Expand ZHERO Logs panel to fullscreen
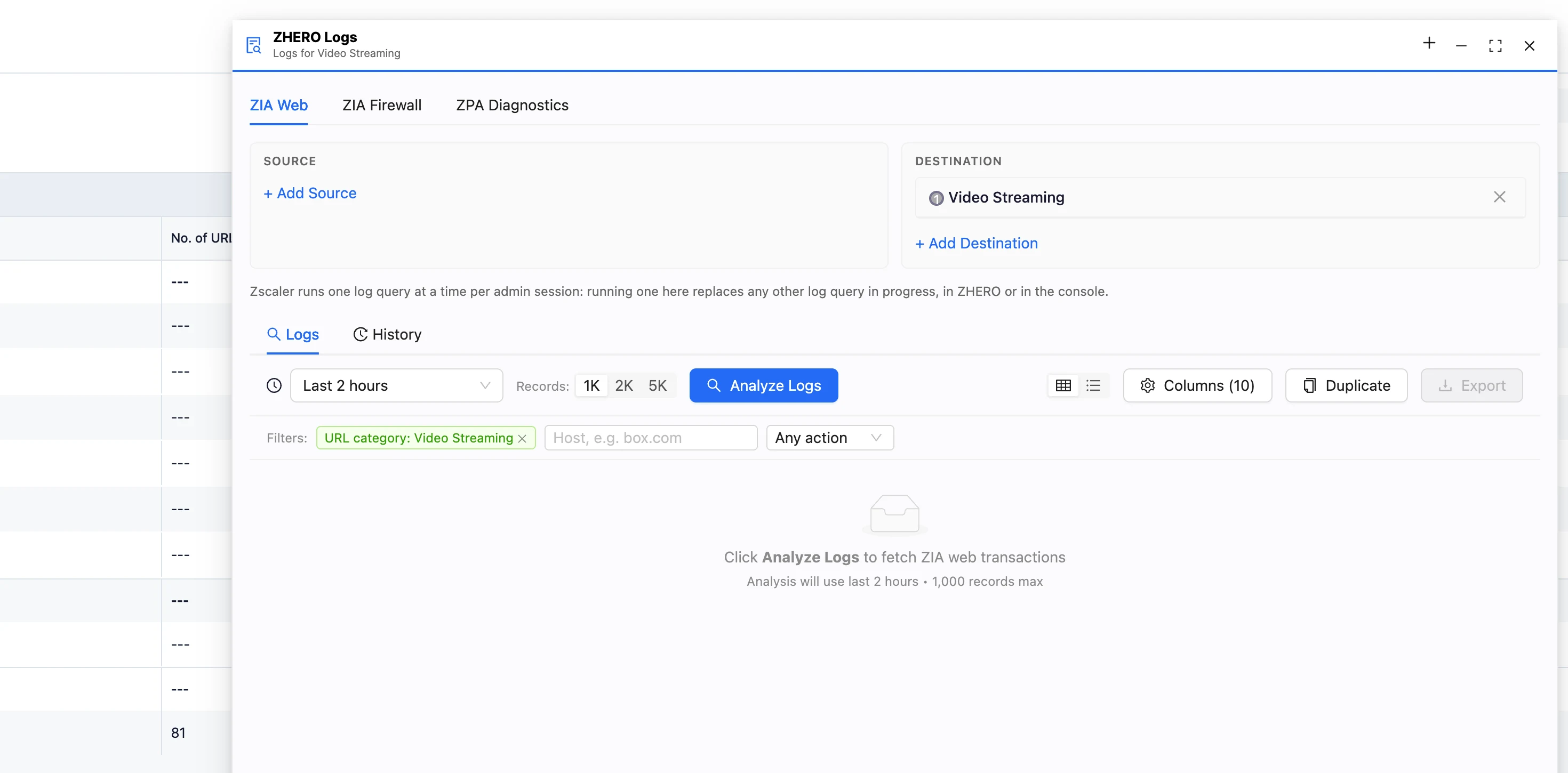The width and height of the screenshot is (1568, 773). [1495, 46]
